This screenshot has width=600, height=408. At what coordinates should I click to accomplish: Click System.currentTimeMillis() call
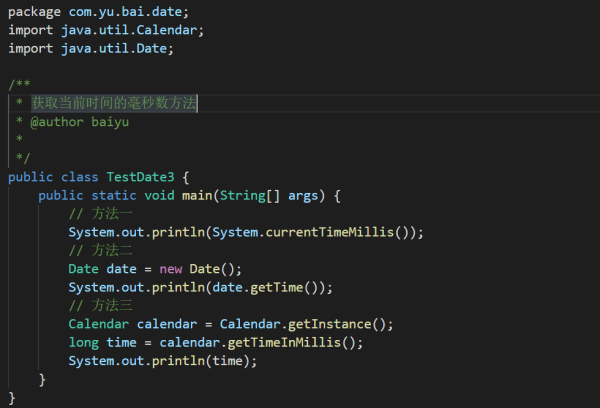314,232
